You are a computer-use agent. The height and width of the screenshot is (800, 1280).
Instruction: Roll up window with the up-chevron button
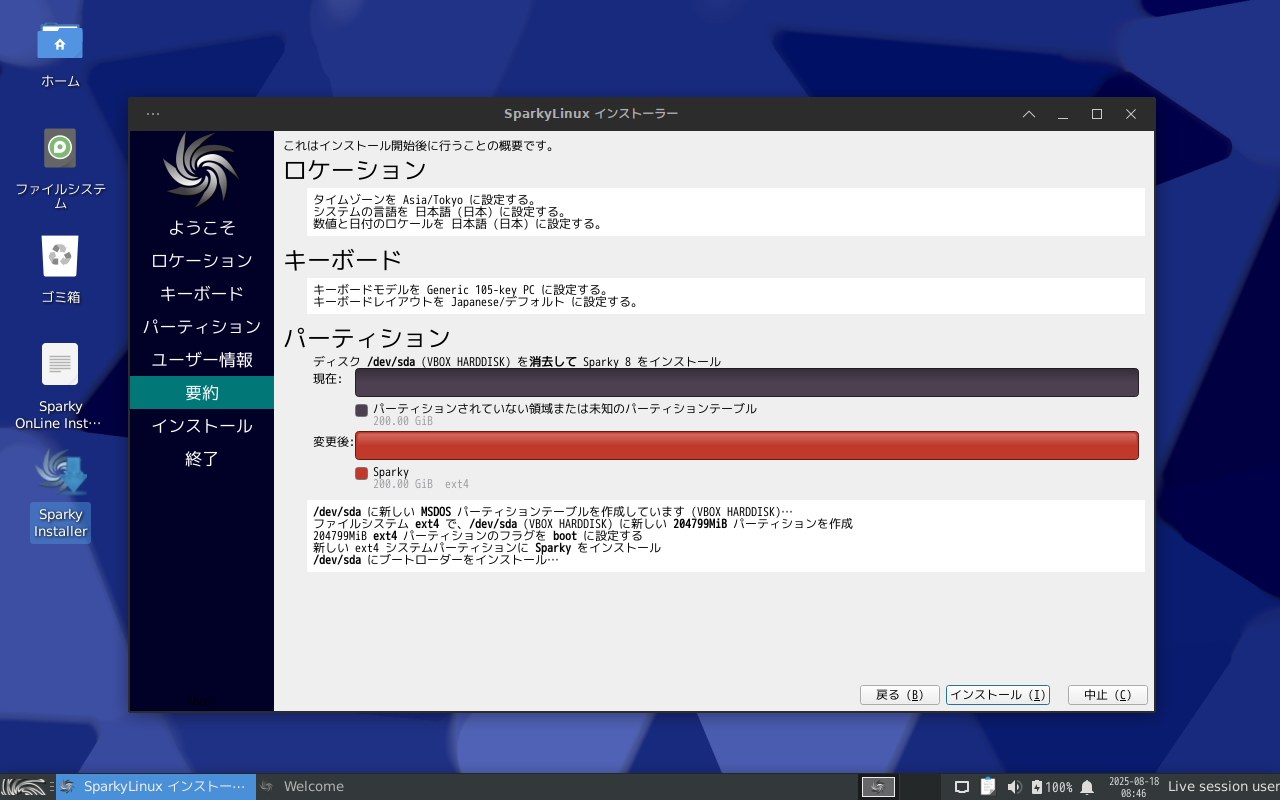[1028, 114]
